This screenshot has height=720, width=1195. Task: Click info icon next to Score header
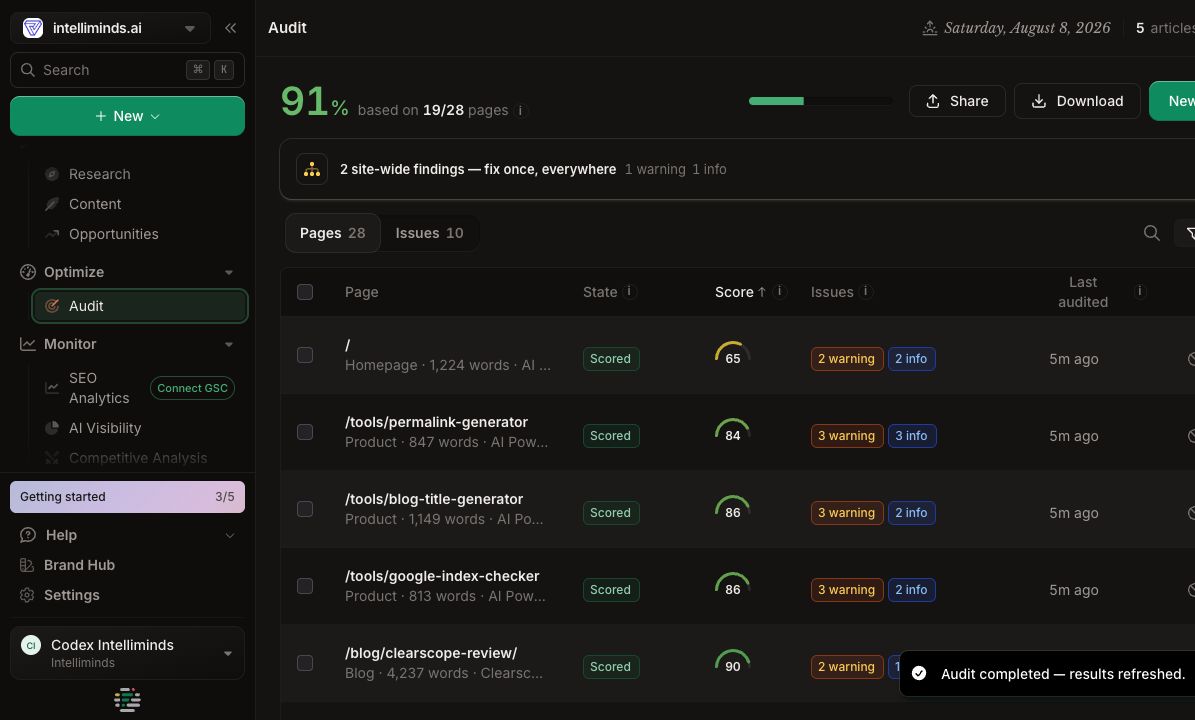pos(780,291)
